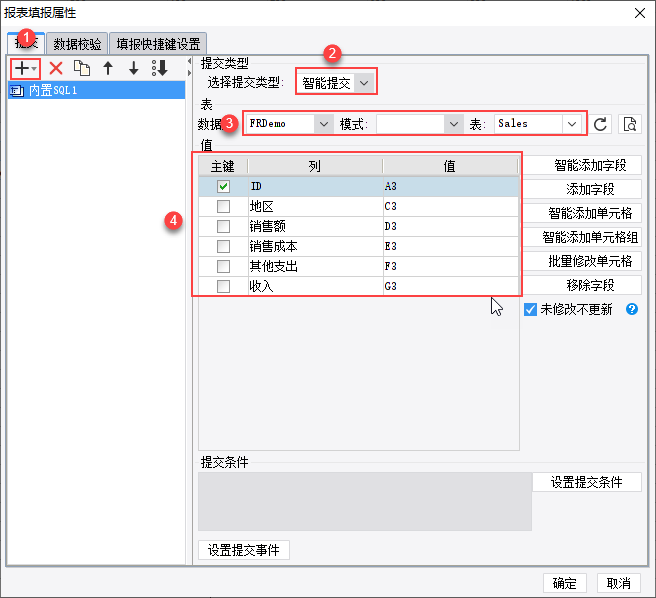Collapse the left panel with the splitter arrow
This screenshot has height=598, width=656.
[189, 62]
